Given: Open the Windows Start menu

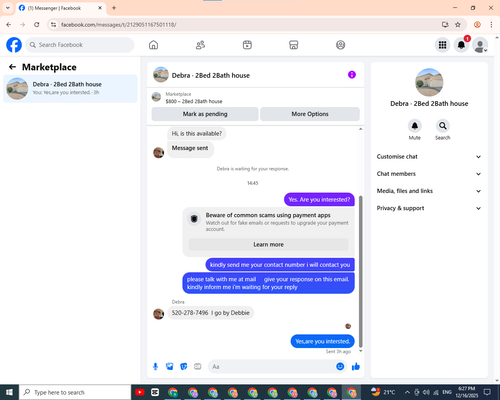Looking at the screenshot, I should (x=9, y=392).
